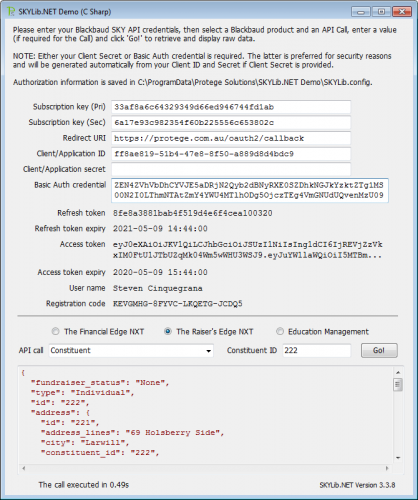
Task: Click the empty Client/Application secret field
Action: (231, 169)
